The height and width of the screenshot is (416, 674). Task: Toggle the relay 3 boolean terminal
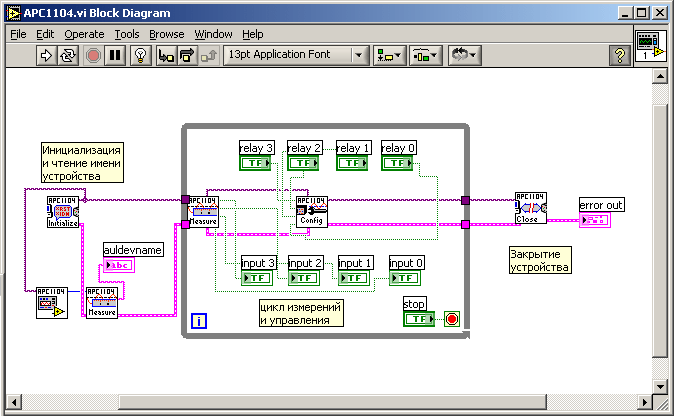(x=255, y=163)
